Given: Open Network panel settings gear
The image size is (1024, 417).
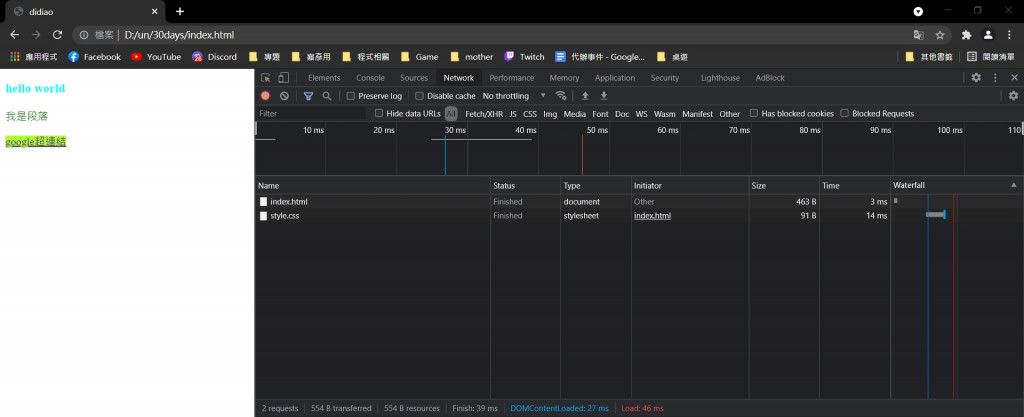Looking at the screenshot, I should pyautogui.click(x=1013, y=96).
